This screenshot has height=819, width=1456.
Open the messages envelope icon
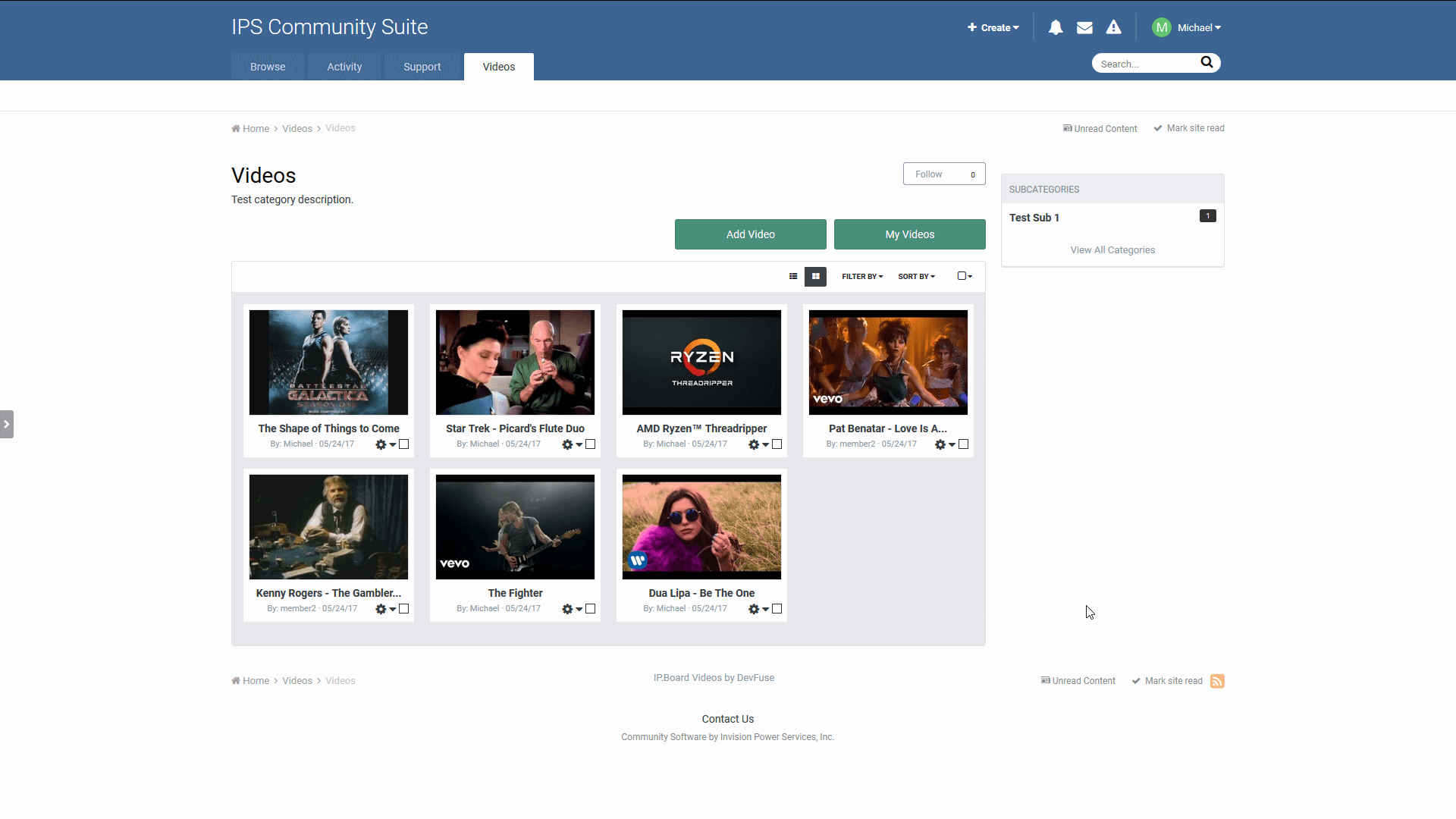click(1084, 27)
